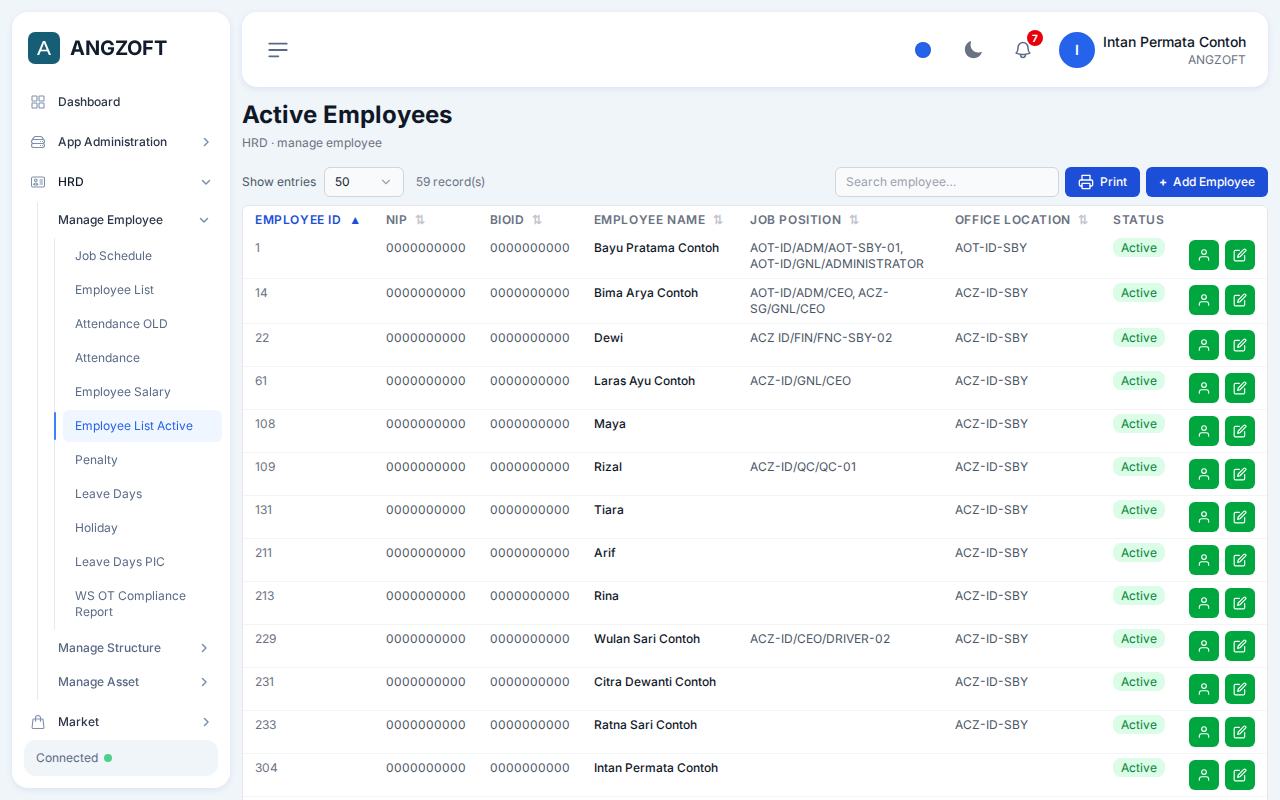Viewport: 1280px width, 800px height.
Task: Go to Dashboard
Action: 121,102
